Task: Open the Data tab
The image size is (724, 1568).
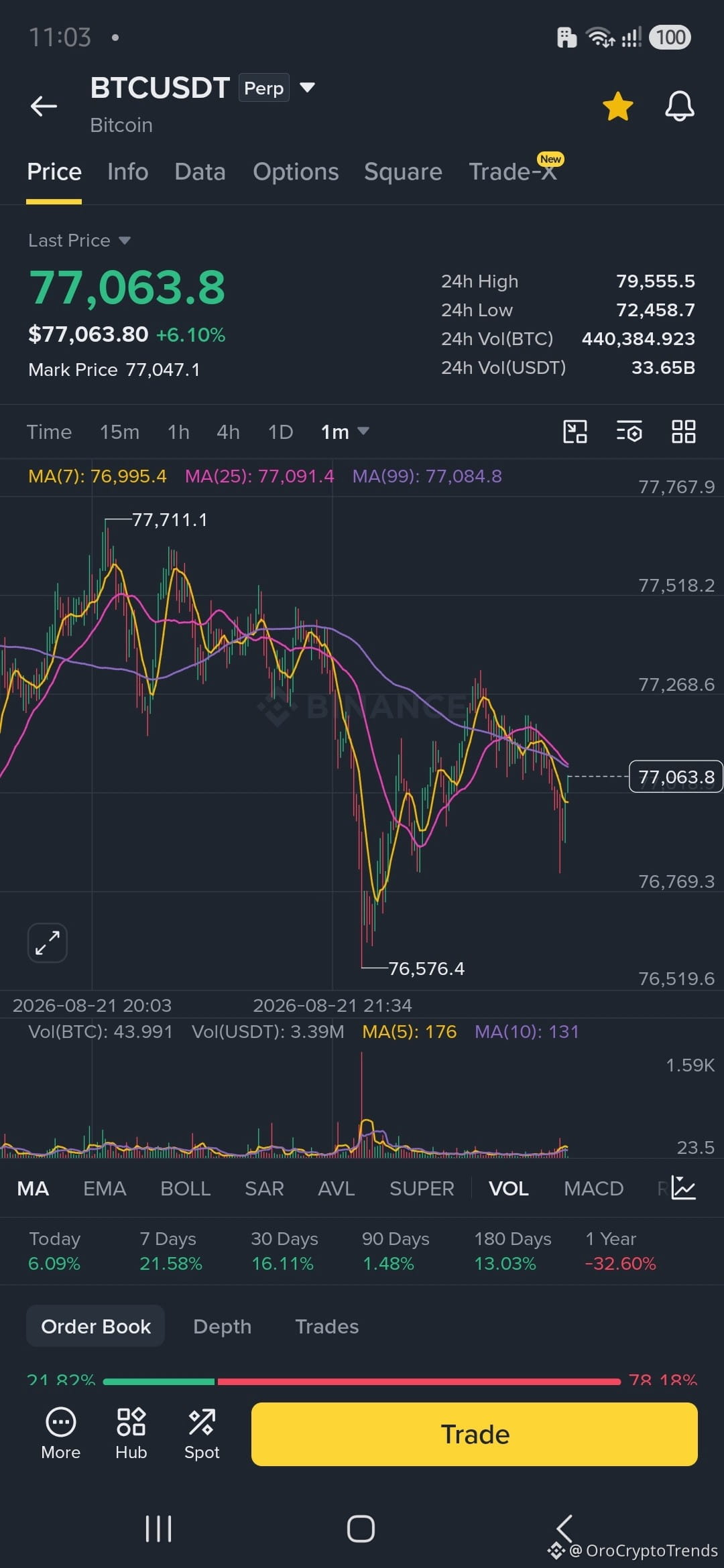Action: [200, 172]
